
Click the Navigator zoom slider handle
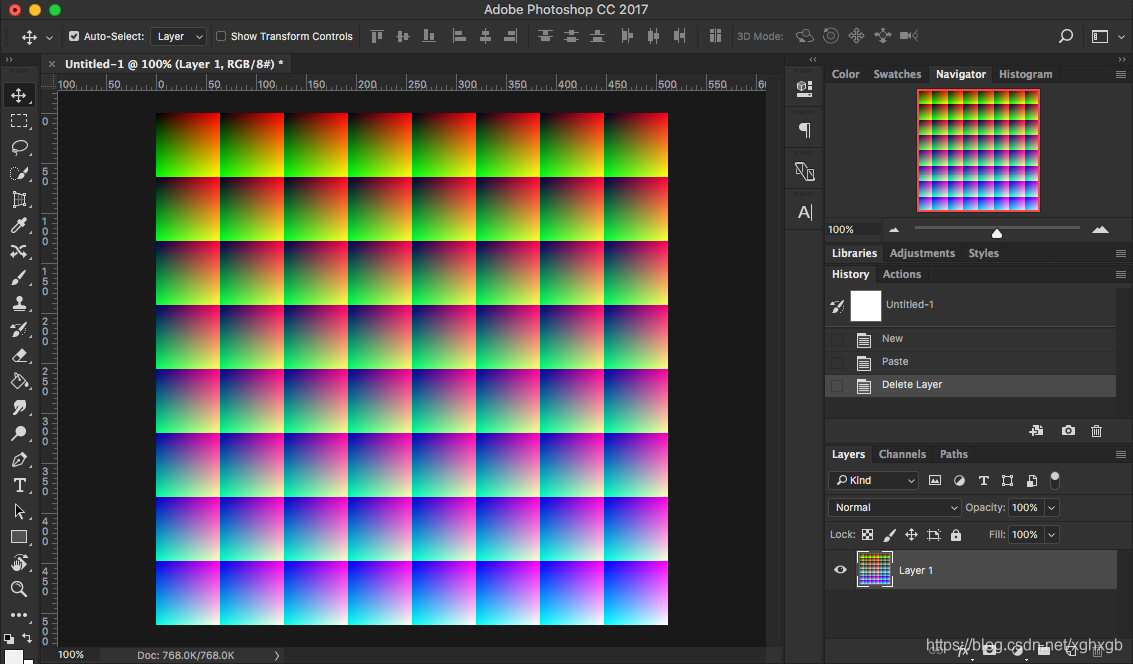[997, 233]
